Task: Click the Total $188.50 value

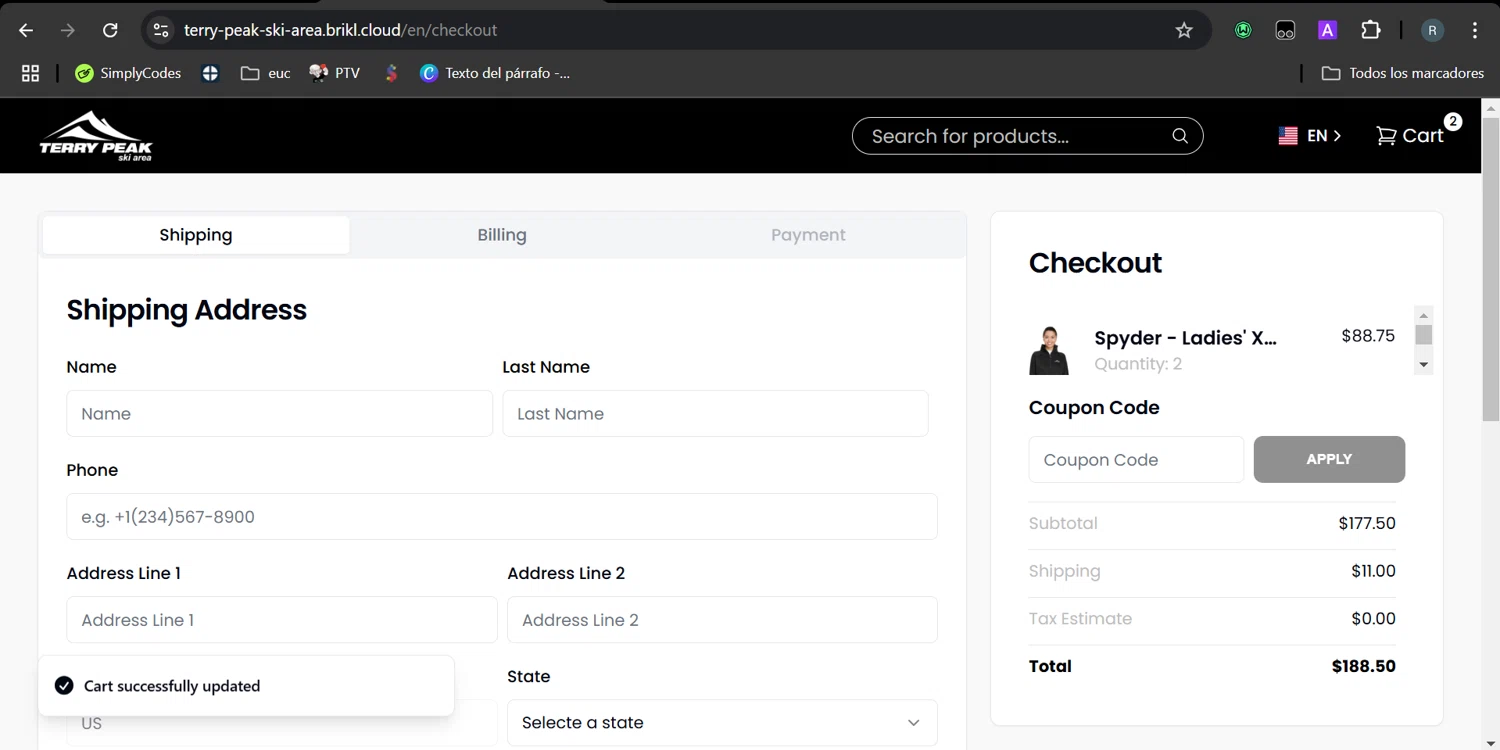Action: pyautogui.click(x=1364, y=666)
